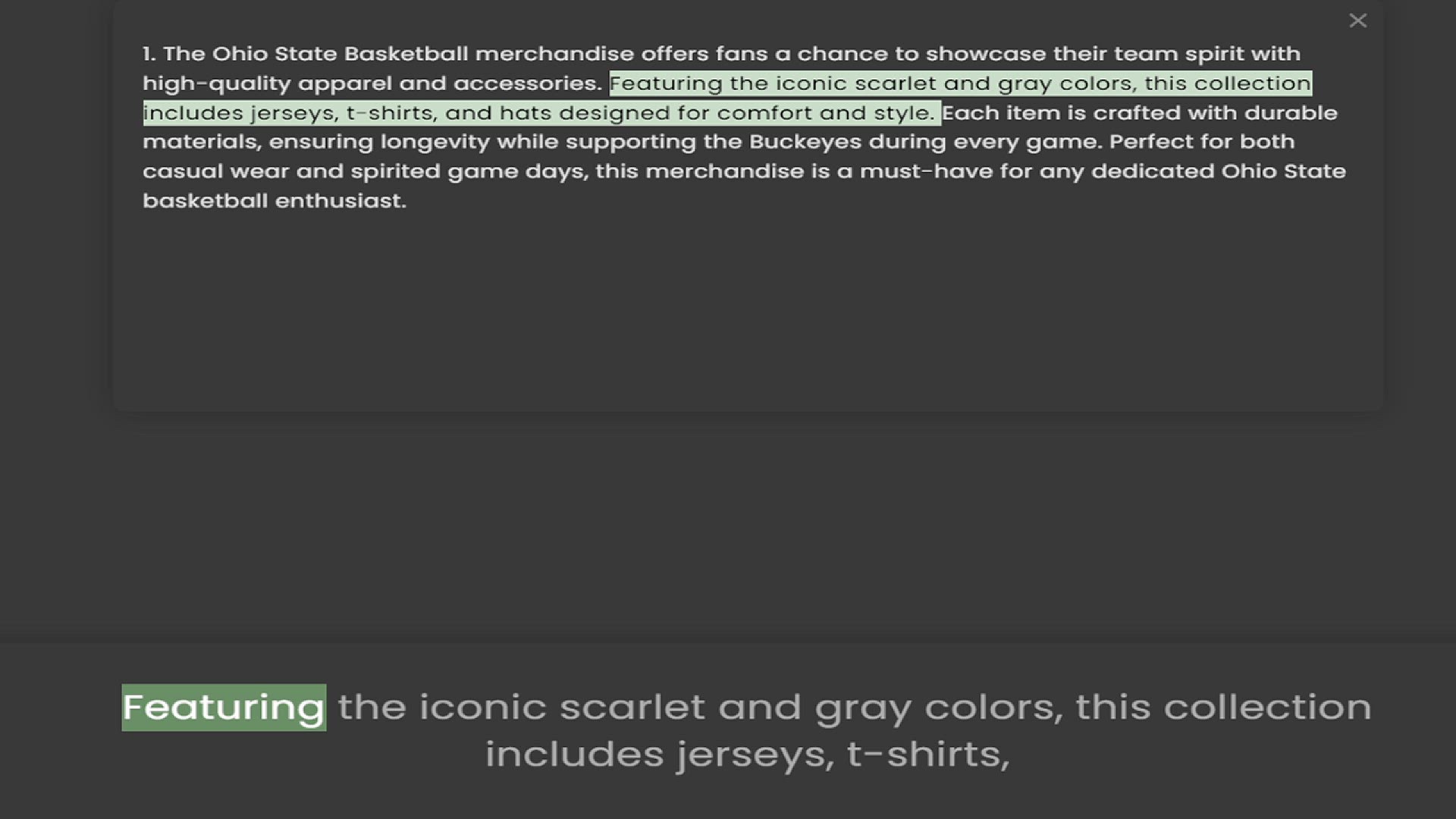Click the "1." list number in the paragraph
This screenshot has height=819, width=1456.
pyautogui.click(x=149, y=54)
